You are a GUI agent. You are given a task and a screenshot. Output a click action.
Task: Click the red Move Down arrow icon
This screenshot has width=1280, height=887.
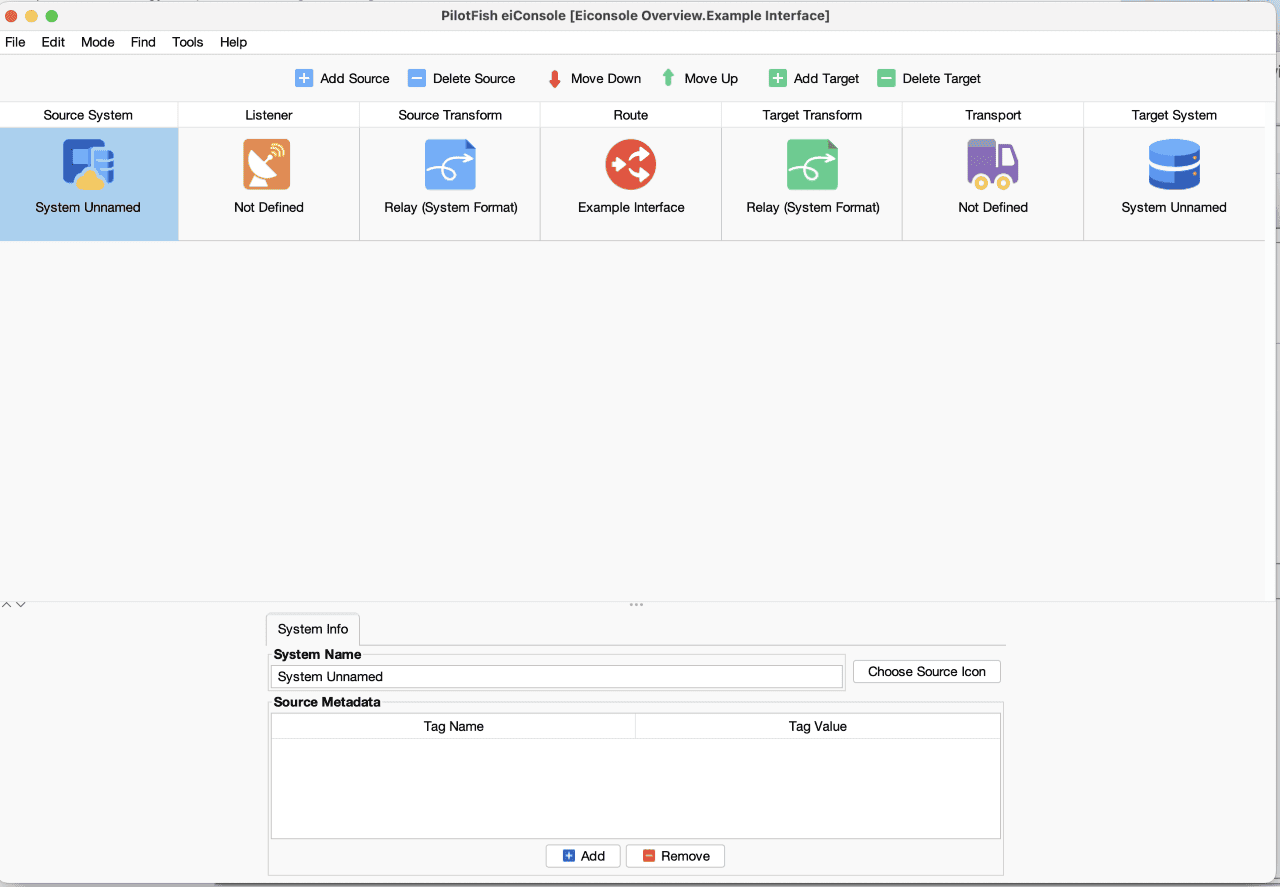(x=555, y=78)
